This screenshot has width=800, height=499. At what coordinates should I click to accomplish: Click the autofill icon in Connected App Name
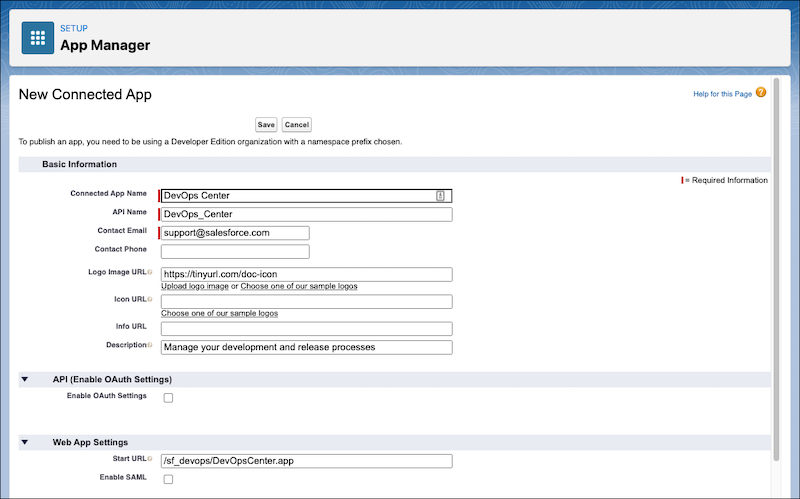[440, 196]
